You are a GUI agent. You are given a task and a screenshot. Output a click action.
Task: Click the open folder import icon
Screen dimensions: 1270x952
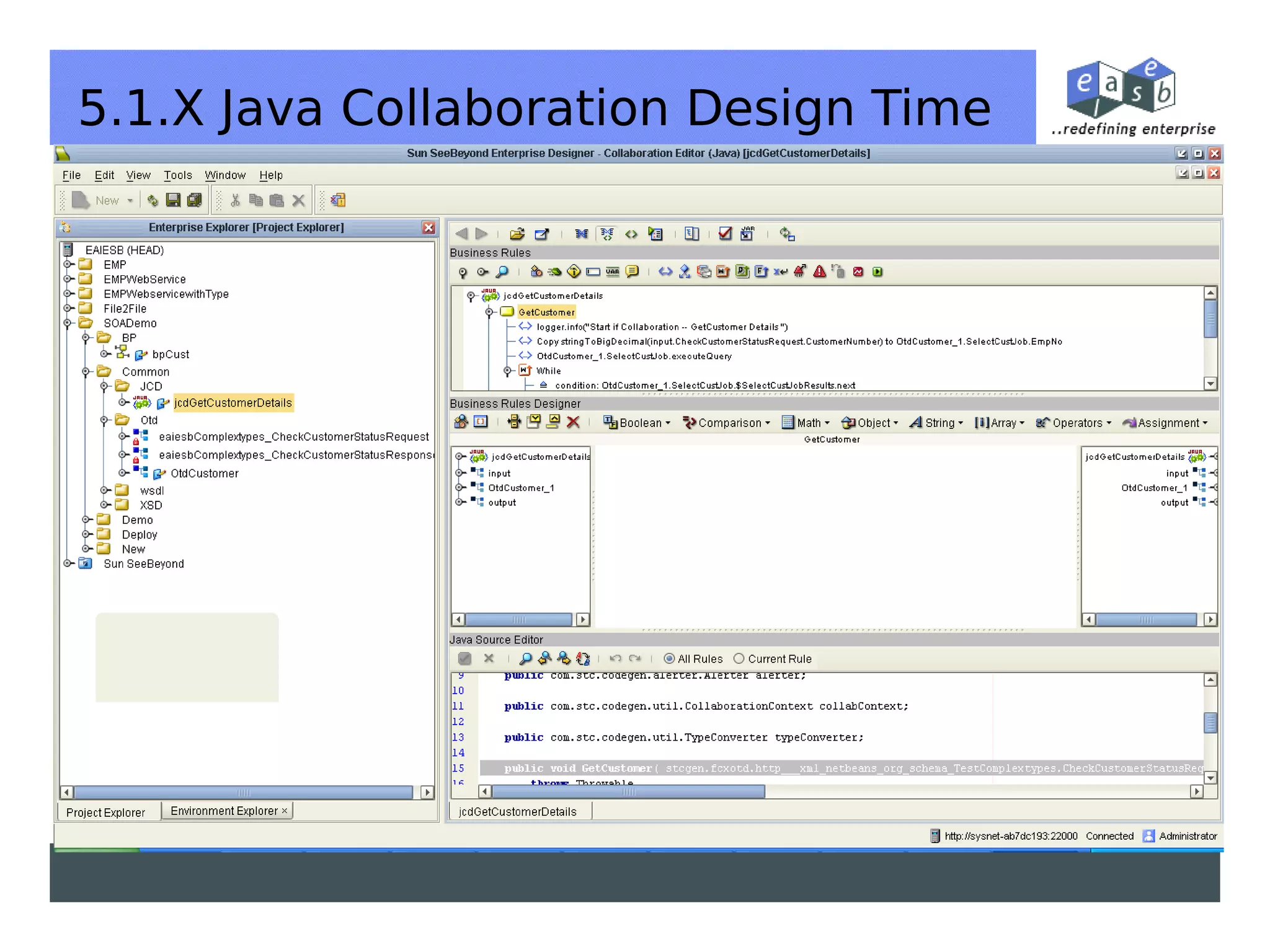point(517,234)
